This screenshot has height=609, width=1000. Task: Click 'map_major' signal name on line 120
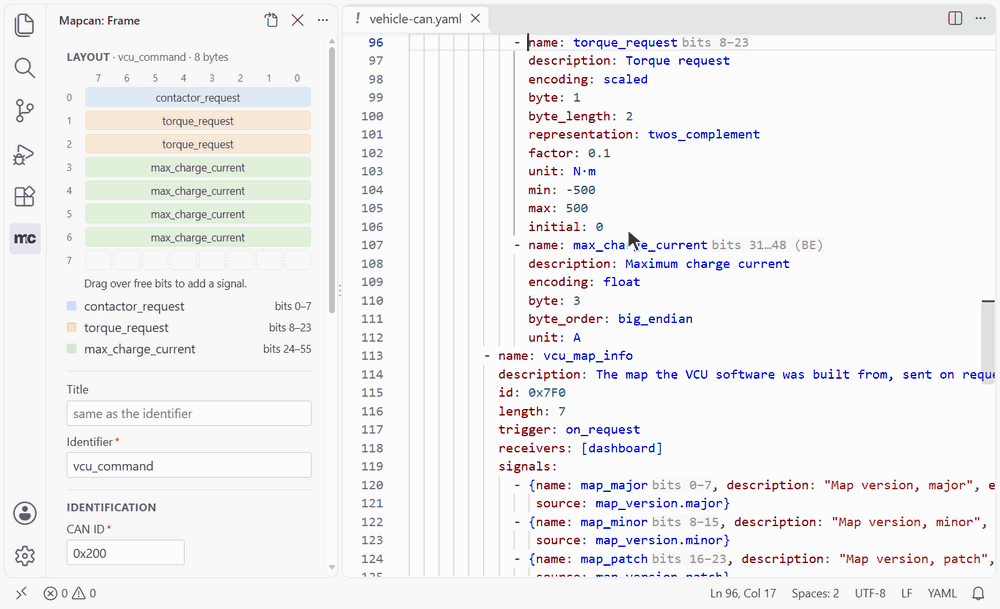point(614,485)
